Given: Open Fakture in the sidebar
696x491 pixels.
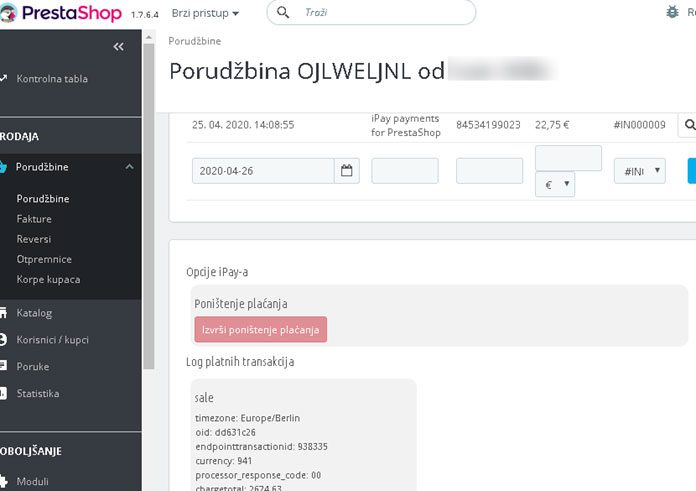Looking at the screenshot, I should coord(34,219).
